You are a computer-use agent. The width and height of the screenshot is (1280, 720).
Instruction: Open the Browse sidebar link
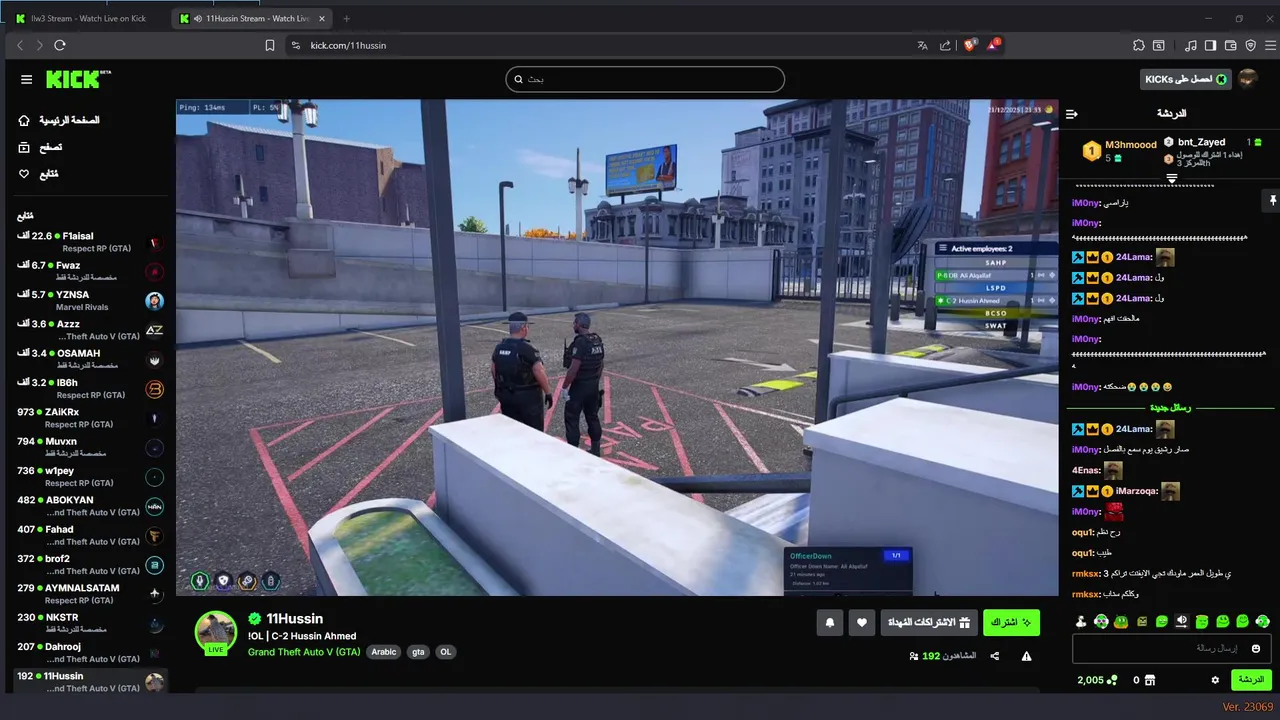[51, 147]
